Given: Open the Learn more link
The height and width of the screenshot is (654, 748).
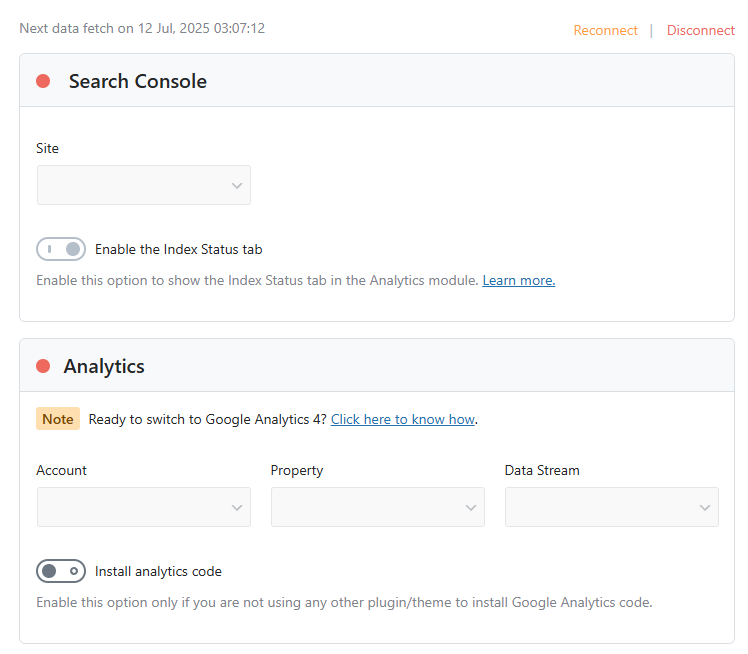Looking at the screenshot, I should tap(518, 280).
